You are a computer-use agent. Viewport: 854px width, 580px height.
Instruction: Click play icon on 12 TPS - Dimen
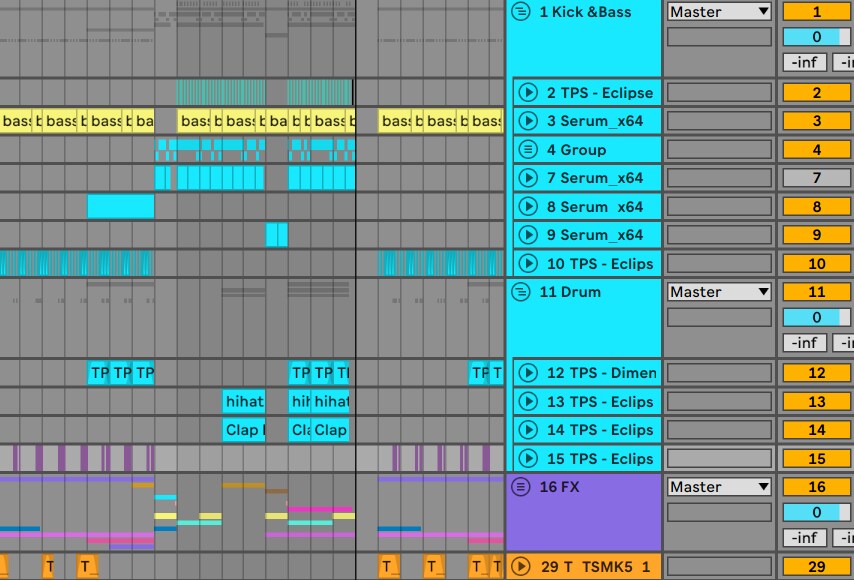click(528, 373)
